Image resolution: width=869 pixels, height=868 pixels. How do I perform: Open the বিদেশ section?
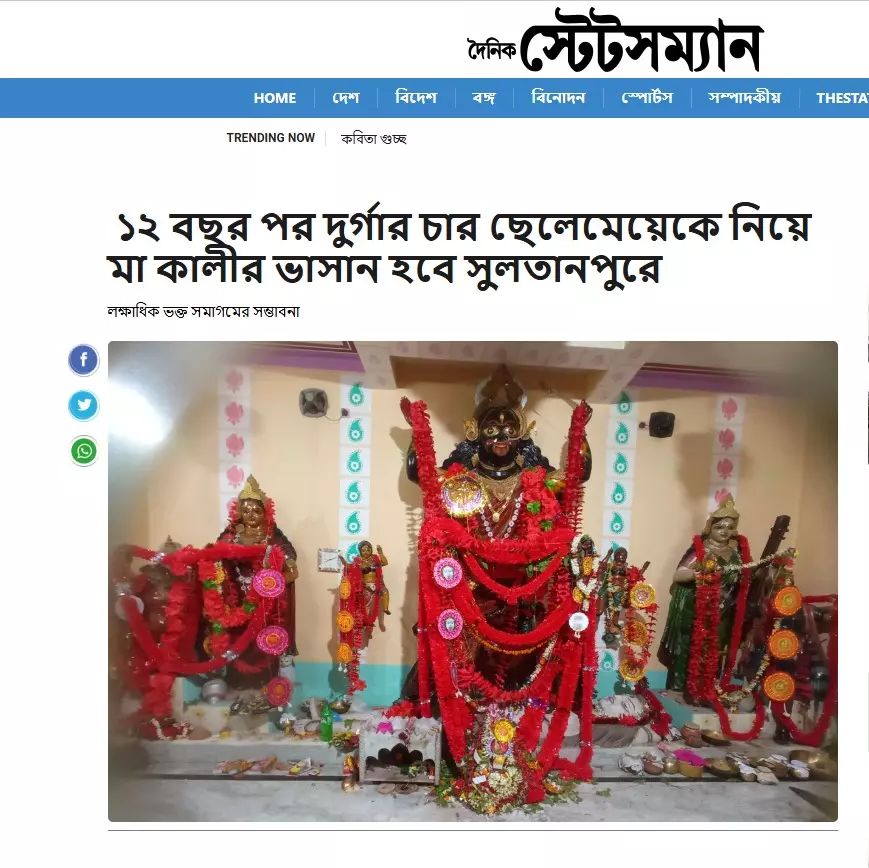coord(416,98)
